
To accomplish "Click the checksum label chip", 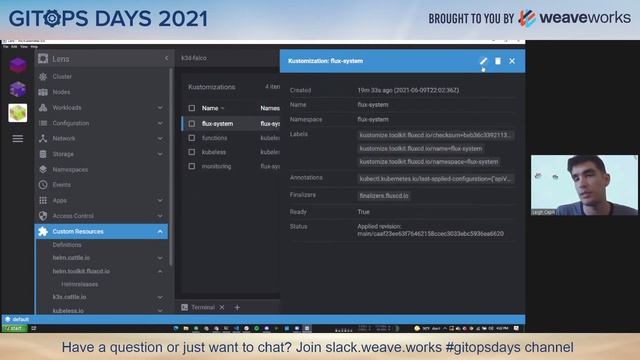I will pyautogui.click(x=435, y=135).
